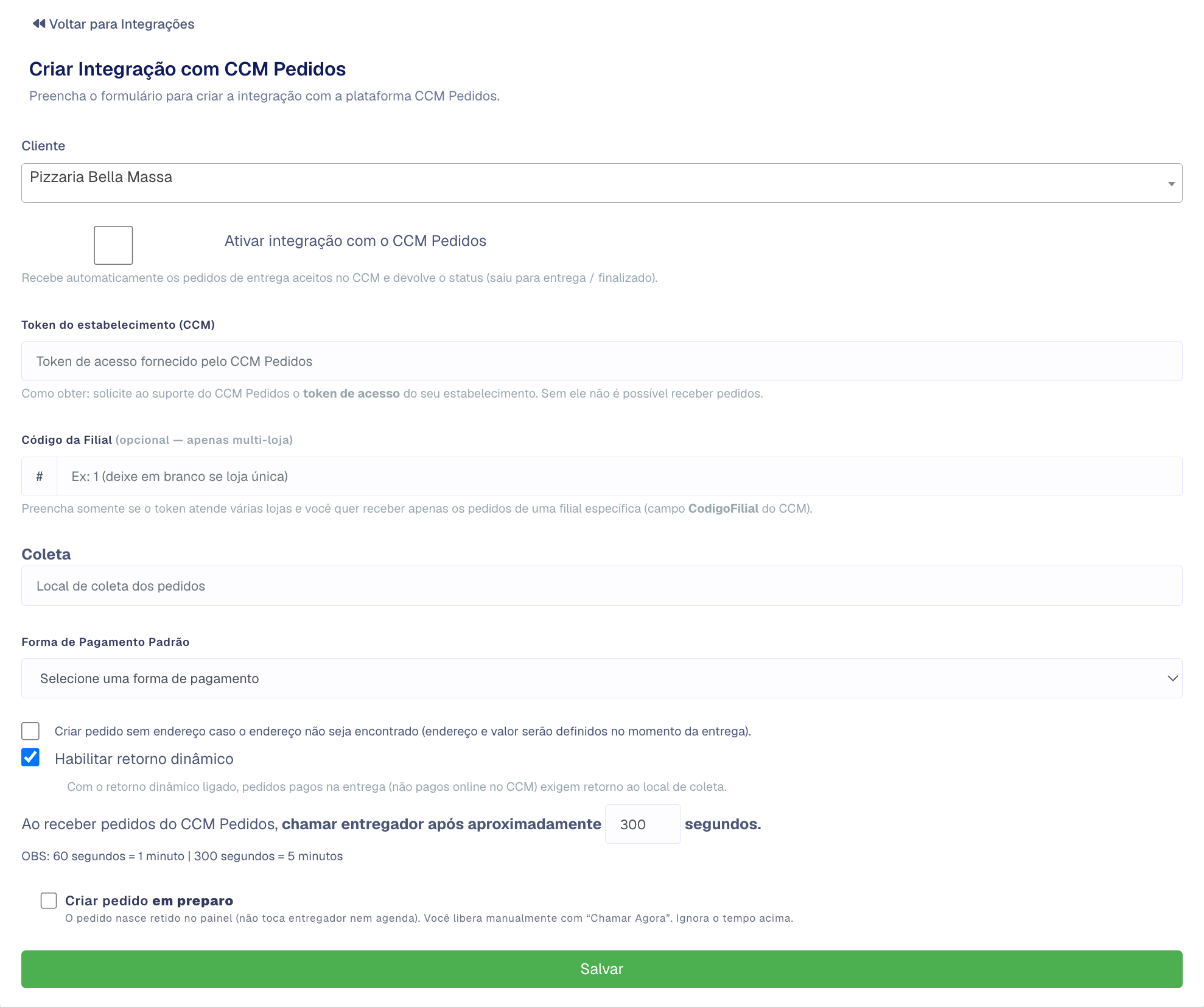This screenshot has width=1204, height=1007.
Task: Click the seconds field showing 300
Action: [x=643, y=824]
